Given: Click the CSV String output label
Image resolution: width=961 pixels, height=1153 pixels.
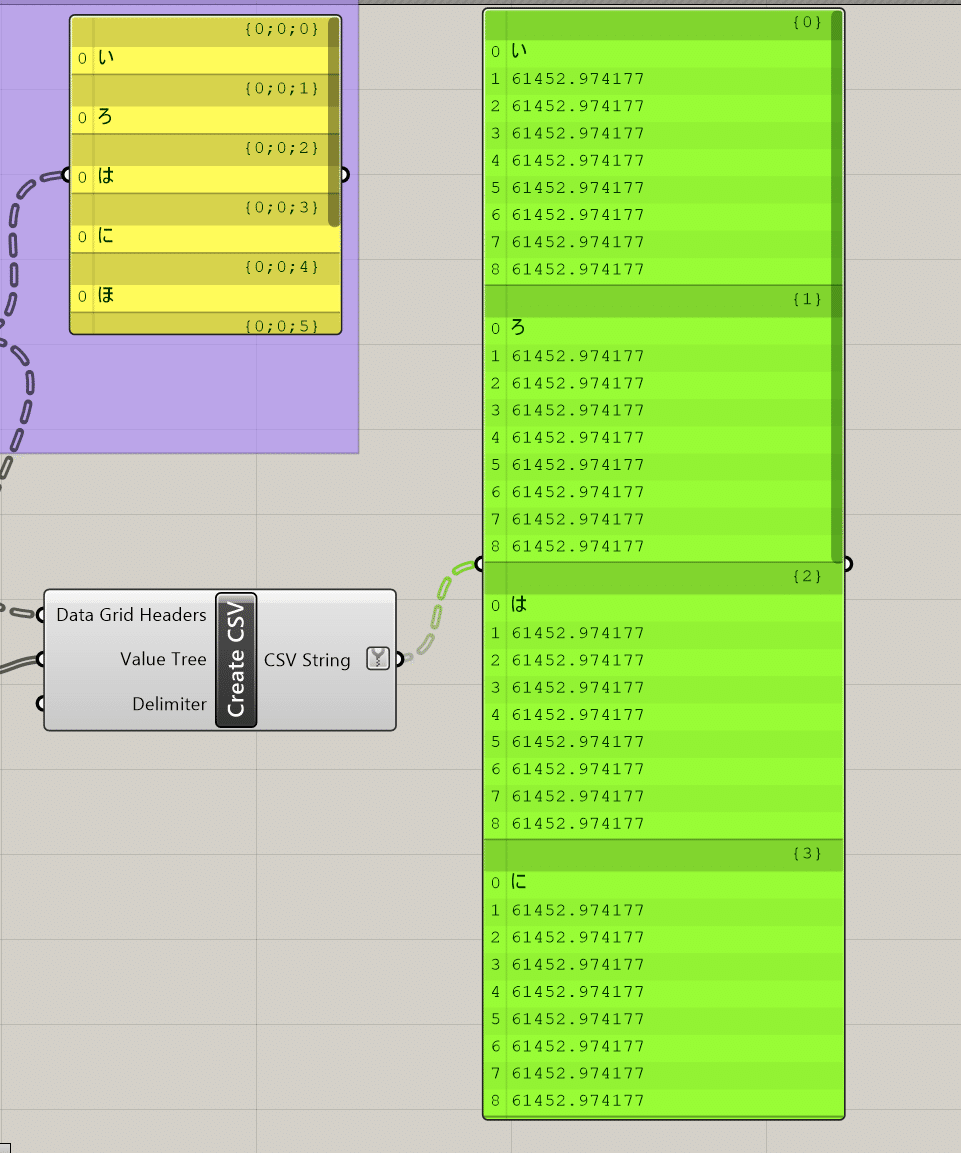Looking at the screenshot, I should [x=307, y=660].
